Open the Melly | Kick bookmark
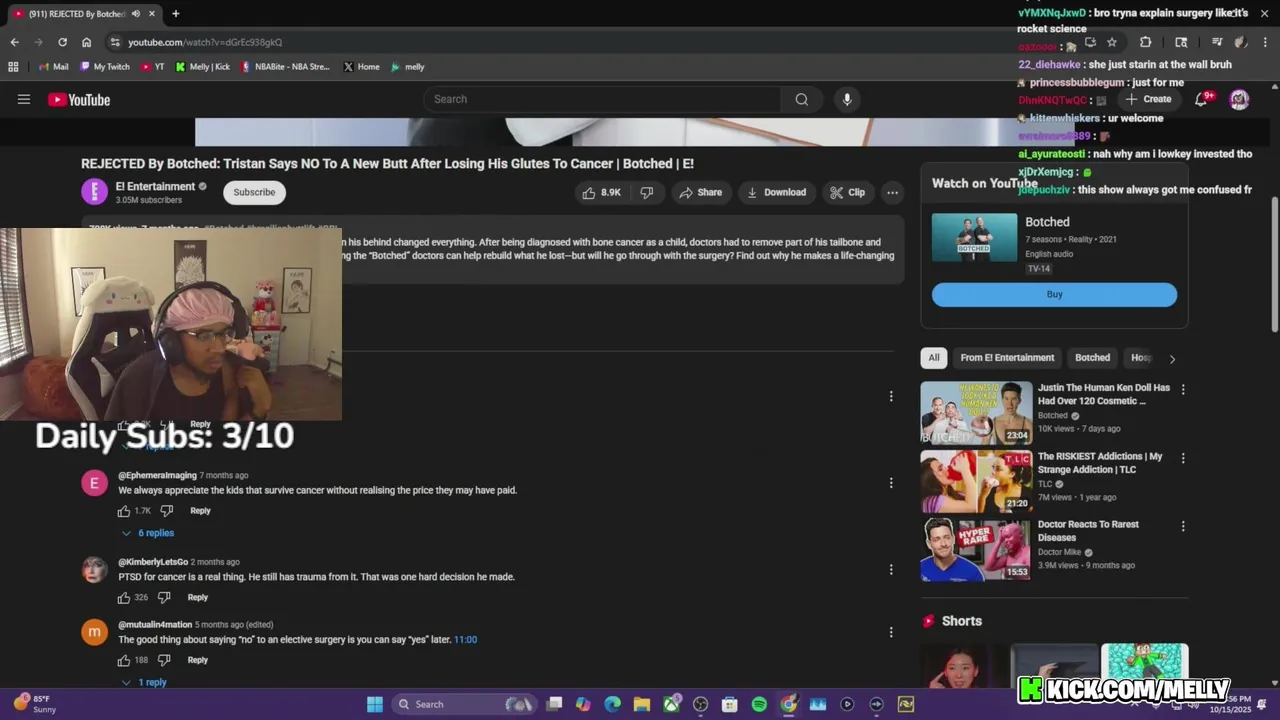This screenshot has height=720, width=1280. click(x=202, y=67)
